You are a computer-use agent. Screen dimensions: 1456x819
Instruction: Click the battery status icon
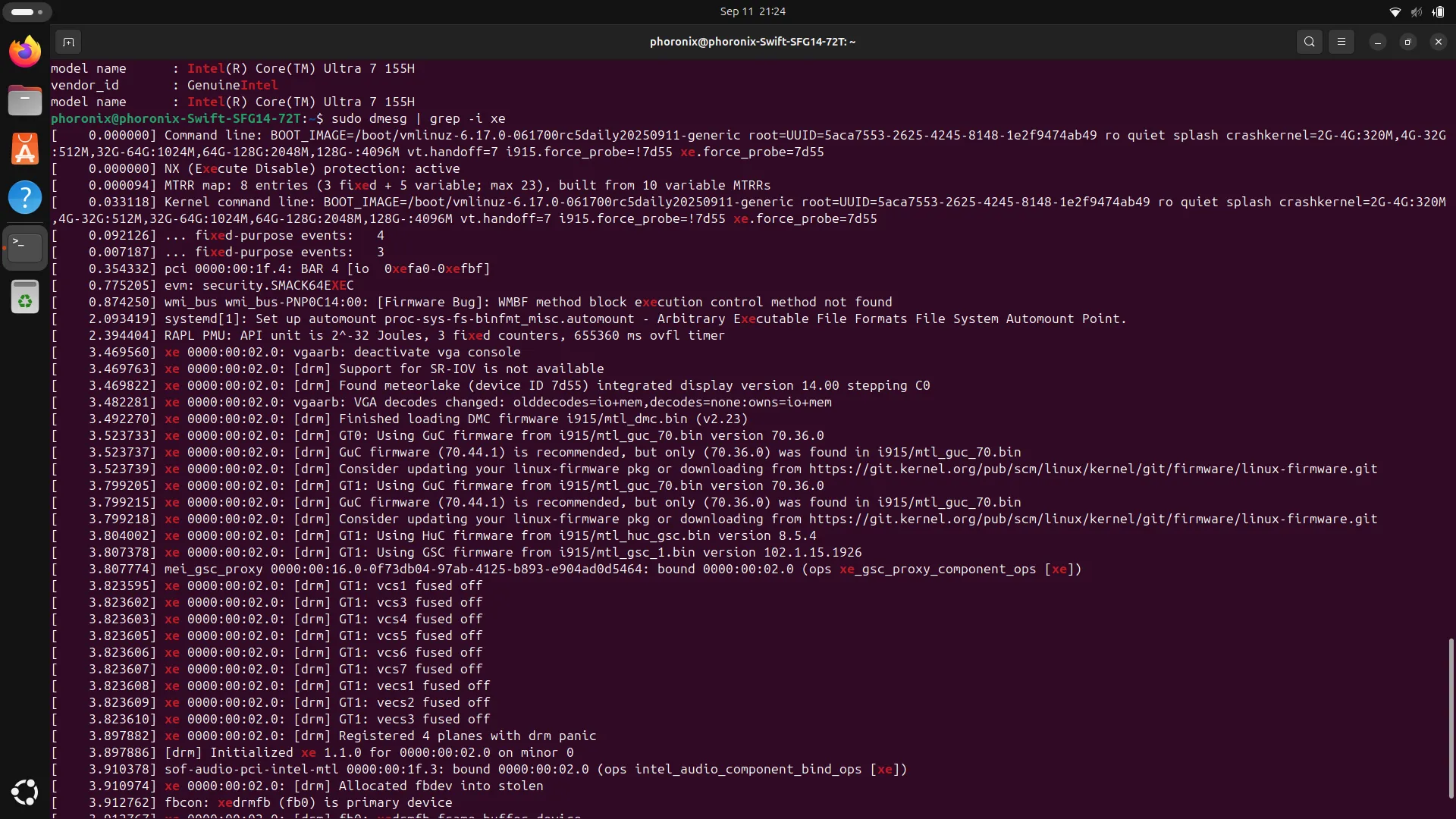1439,11
